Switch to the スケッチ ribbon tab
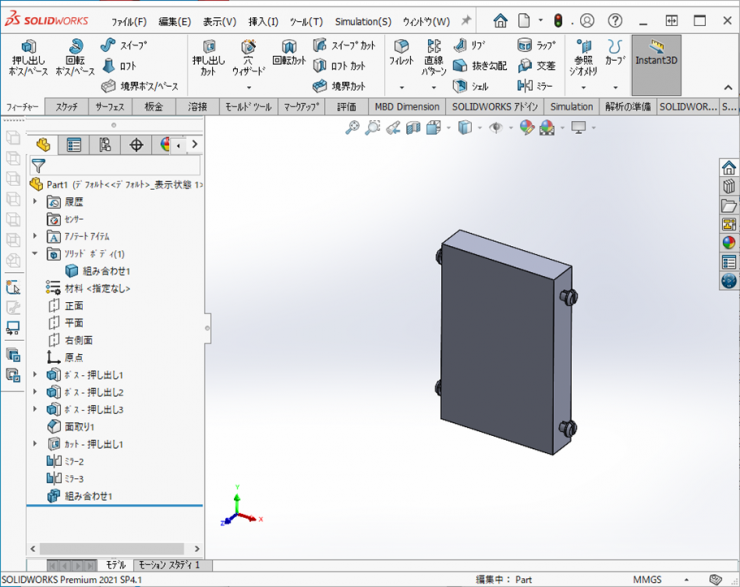 (x=67, y=107)
